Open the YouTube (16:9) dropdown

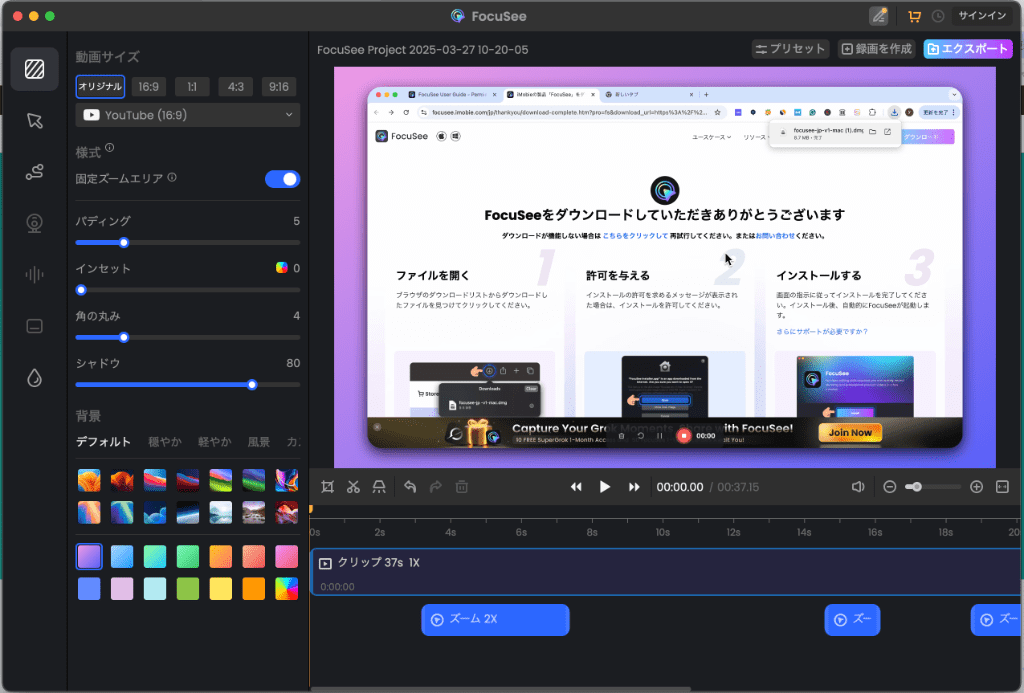point(188,115)
